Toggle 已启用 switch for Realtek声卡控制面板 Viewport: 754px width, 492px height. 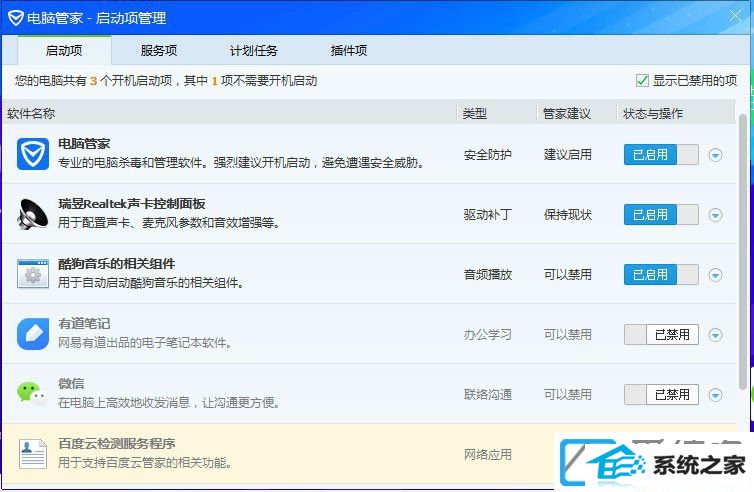pyautogui.click(x=661, y=214)
